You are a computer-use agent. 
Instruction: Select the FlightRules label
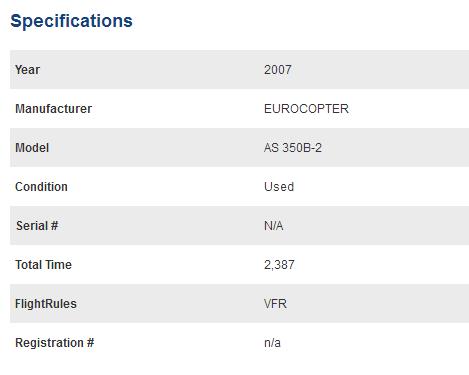click(46, 304)
